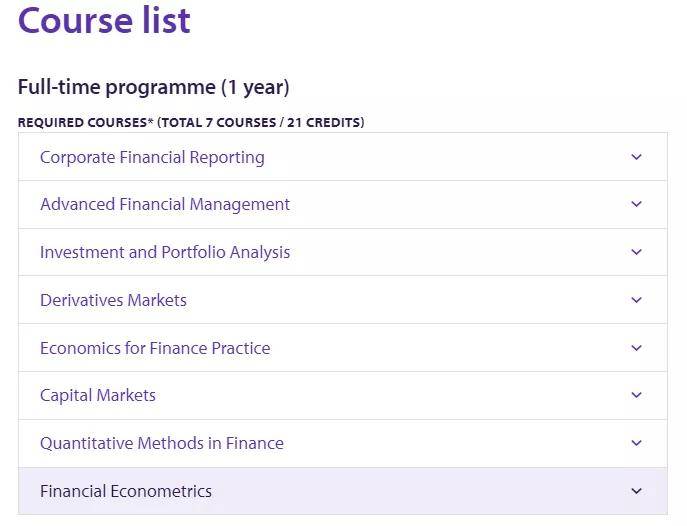The image size is (687, 526).
Task: Click the Financial Econometrics course title
Action: click(126, 491)
